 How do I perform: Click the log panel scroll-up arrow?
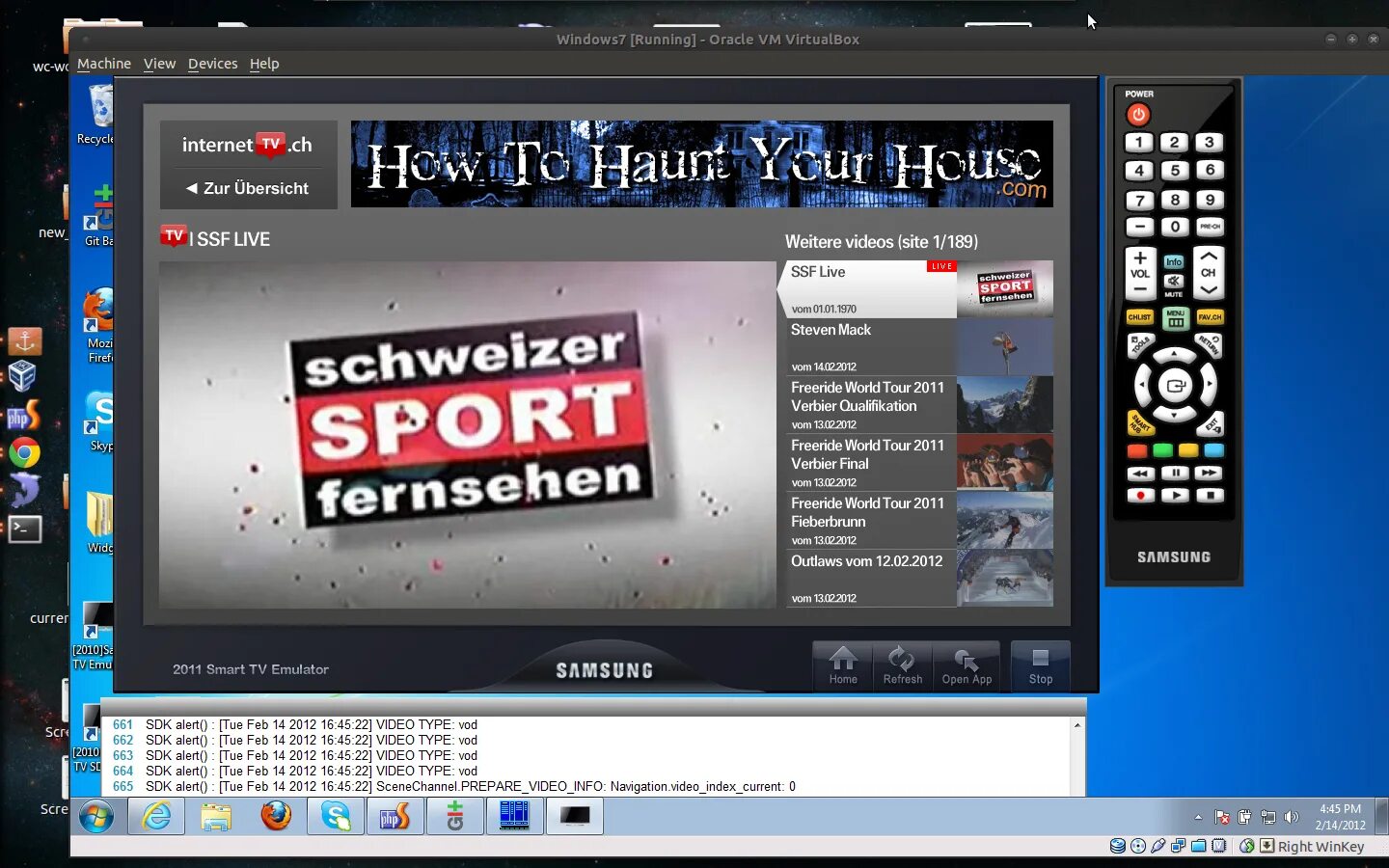1077,725
